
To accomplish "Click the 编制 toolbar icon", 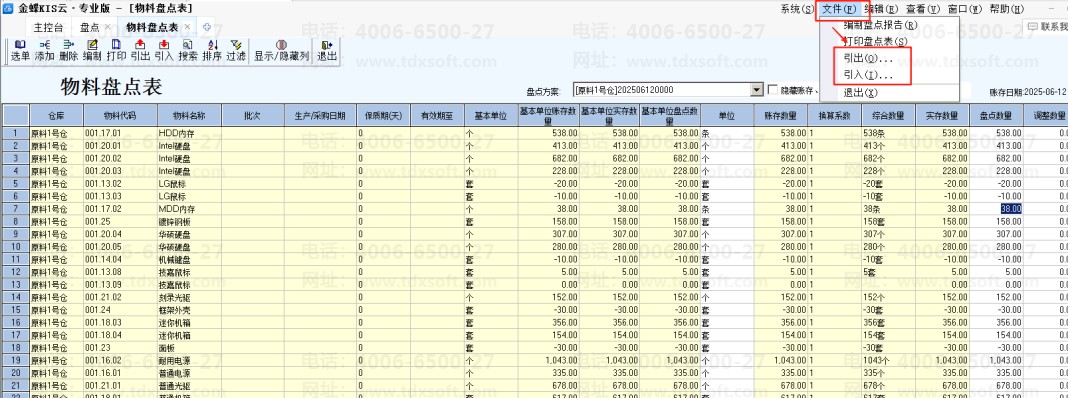I will tap(92, 50).
